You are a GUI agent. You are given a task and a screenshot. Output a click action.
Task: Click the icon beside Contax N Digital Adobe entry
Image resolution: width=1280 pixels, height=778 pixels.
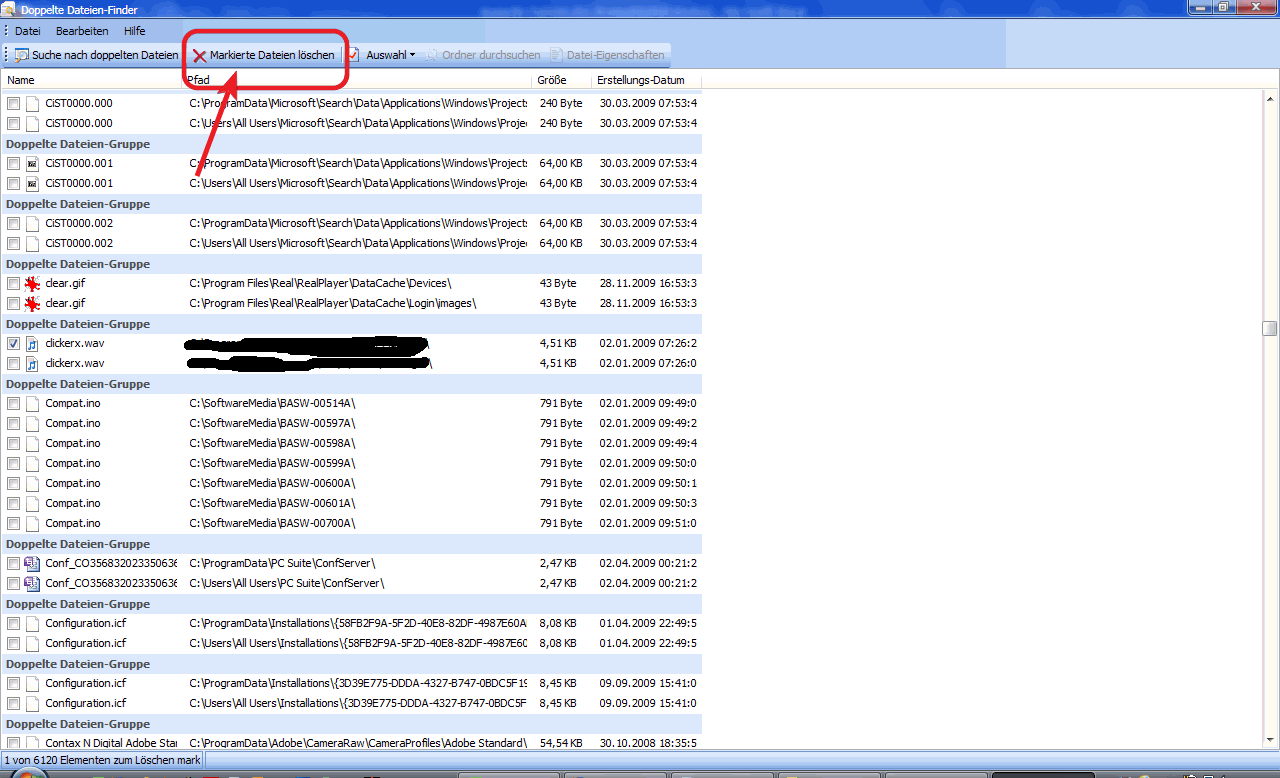click(32, 743)
